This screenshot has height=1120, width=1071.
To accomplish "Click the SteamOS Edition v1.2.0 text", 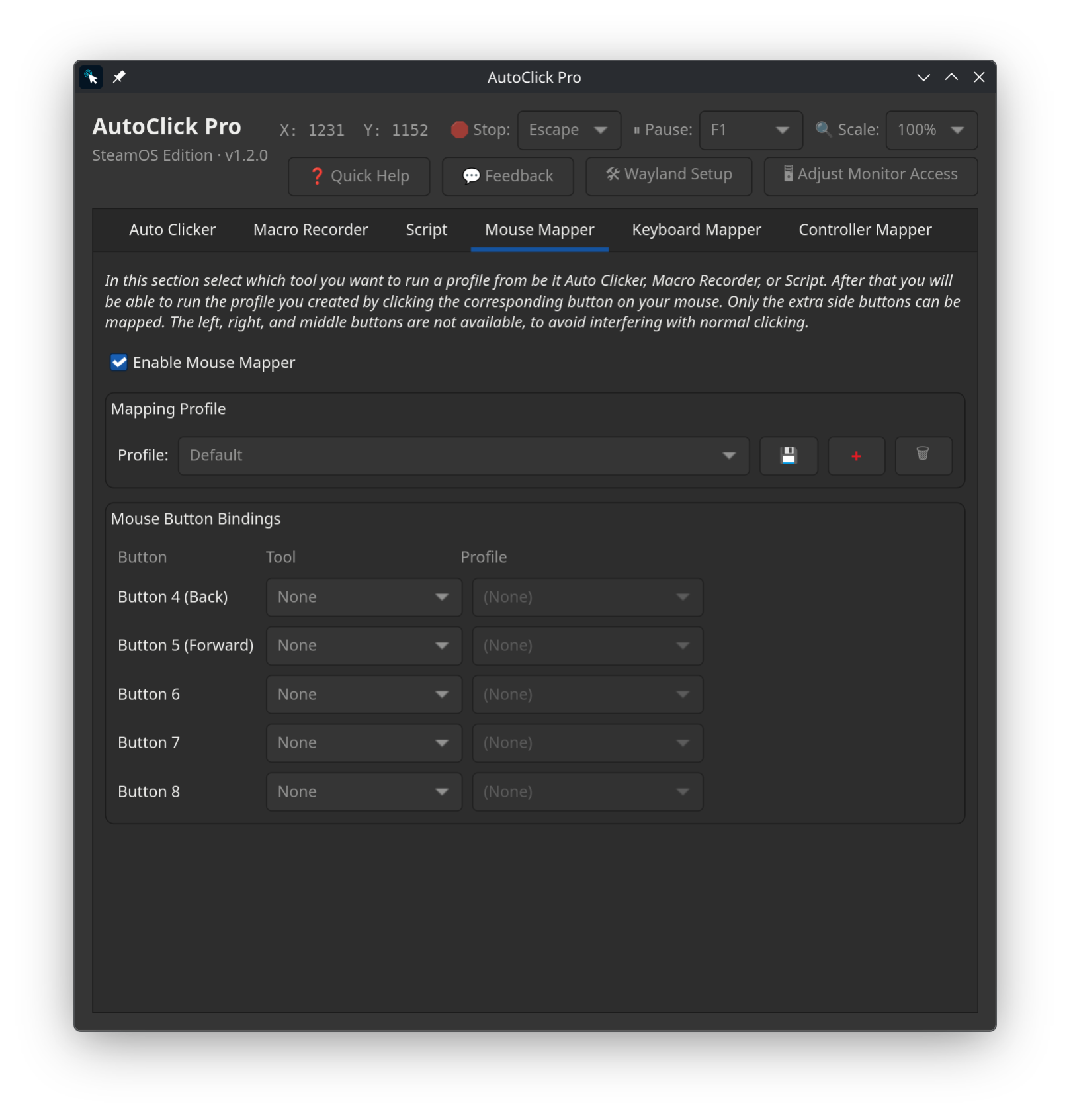I will pyautogui.click(x=180, y=156).
